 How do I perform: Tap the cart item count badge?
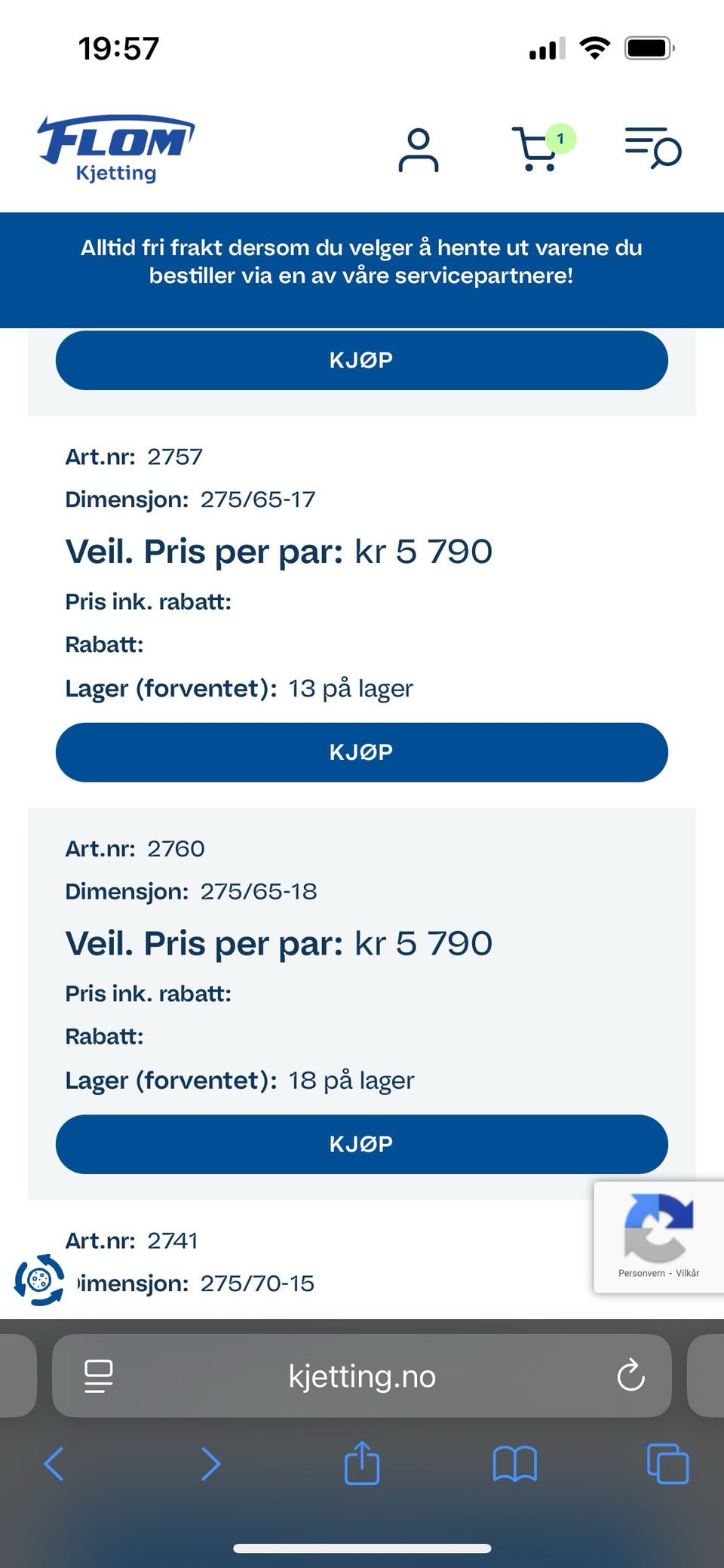(x=560, y=138)
